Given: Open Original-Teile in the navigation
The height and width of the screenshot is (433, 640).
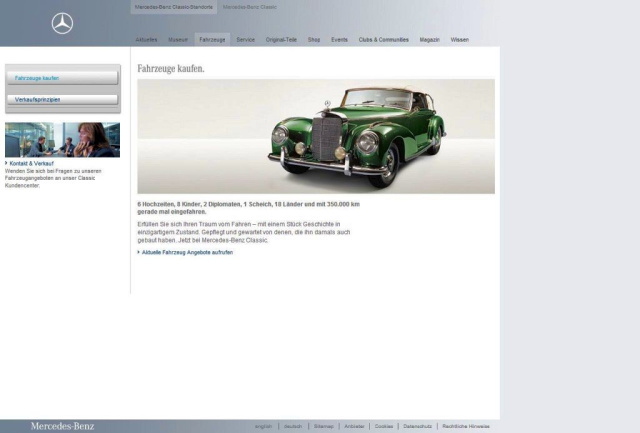Looking at the screenshot, I should coord(281,39).
